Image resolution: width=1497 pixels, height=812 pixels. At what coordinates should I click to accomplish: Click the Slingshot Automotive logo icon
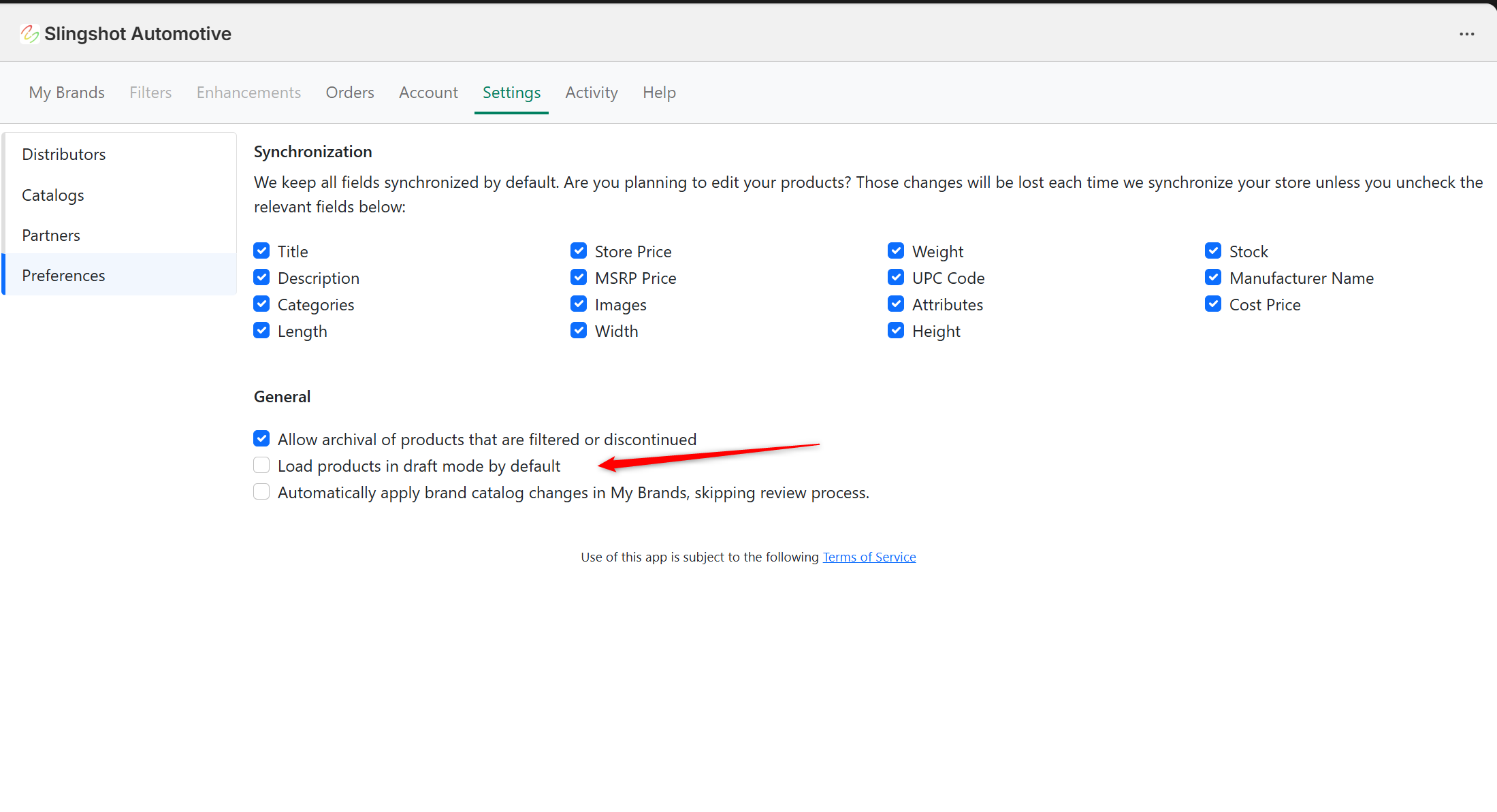point(29,33)
